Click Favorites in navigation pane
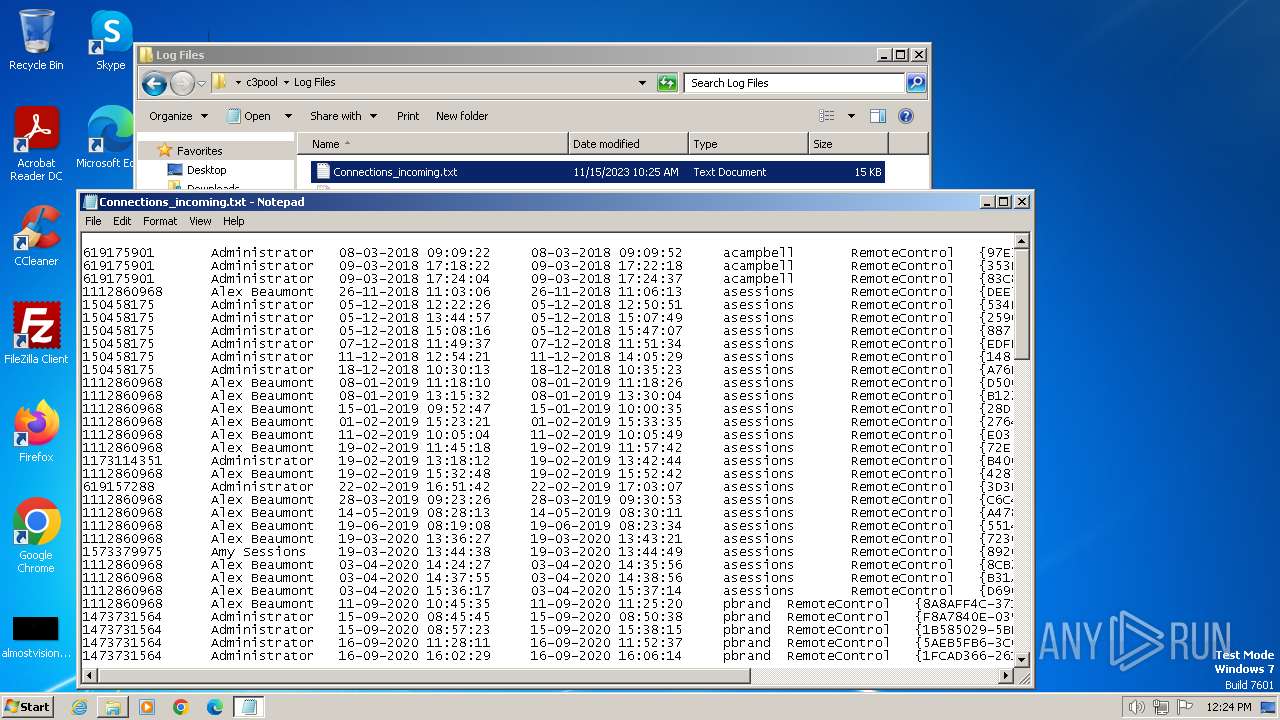This screenshot has width=1280, height=720. coord(199,151)
